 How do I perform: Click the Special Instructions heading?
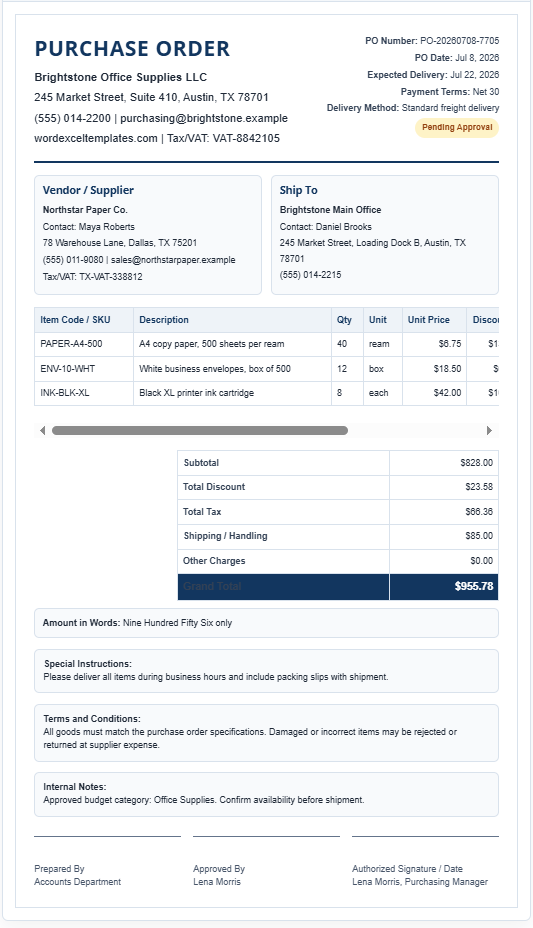coord(88,664)
